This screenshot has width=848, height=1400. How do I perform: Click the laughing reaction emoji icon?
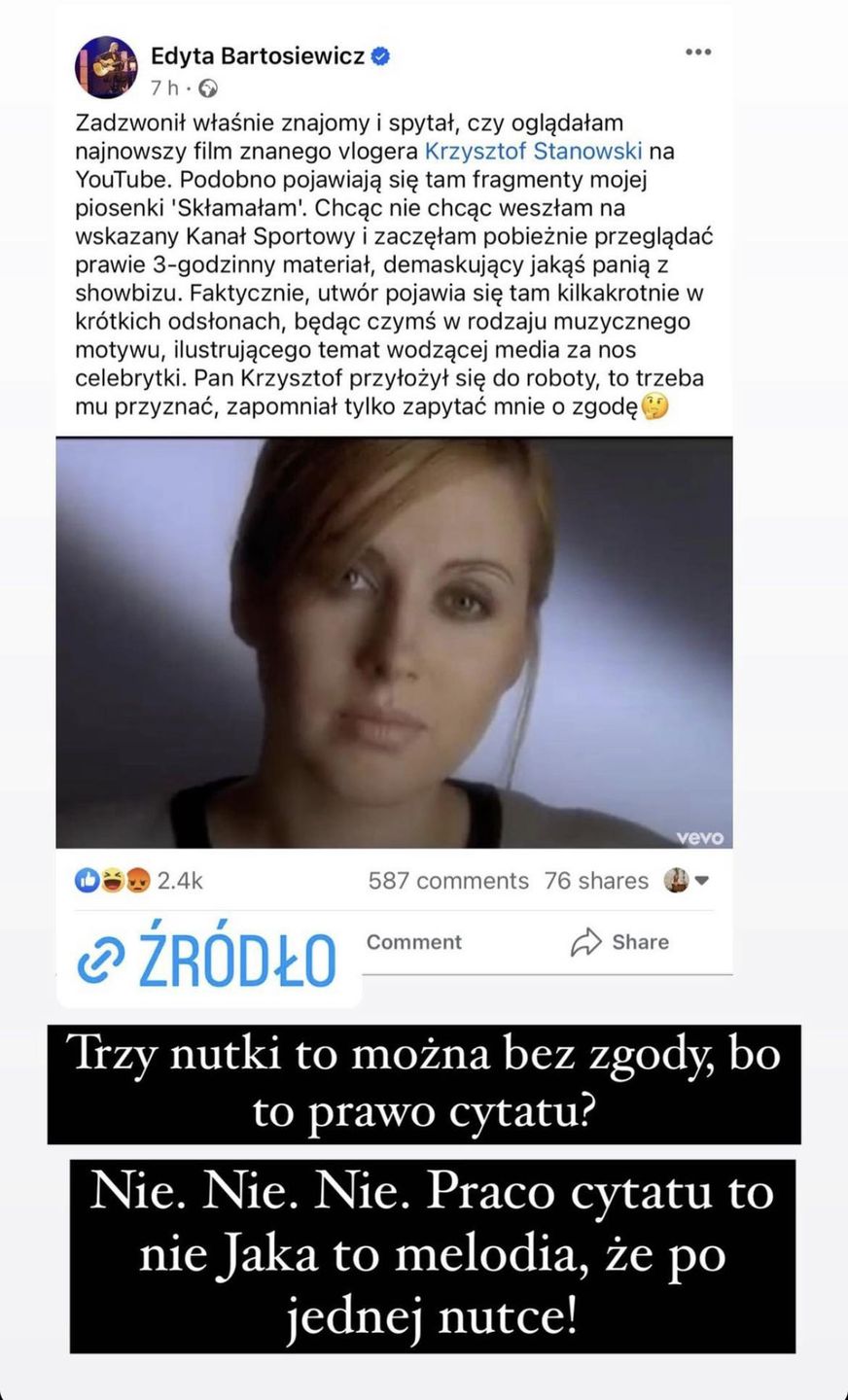click(114, 881)
